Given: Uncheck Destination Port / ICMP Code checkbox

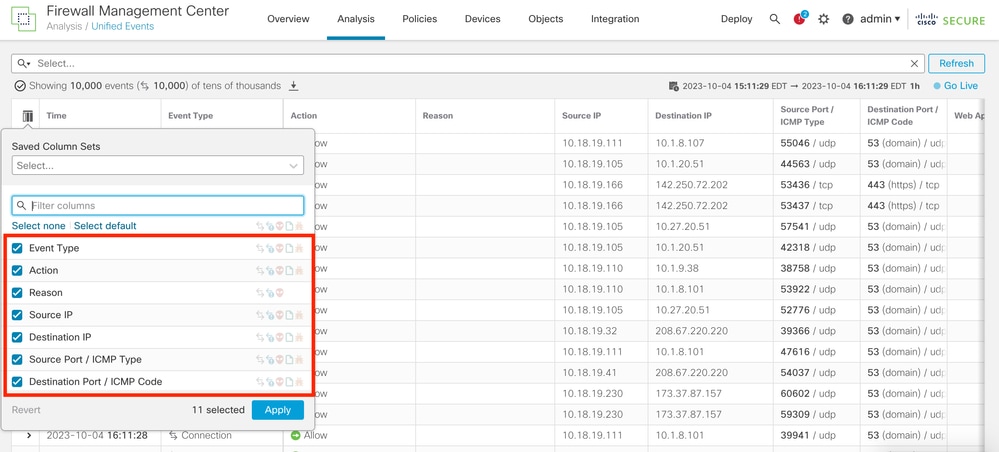Looking at the screenshot, I should click(x=17, y=382).
